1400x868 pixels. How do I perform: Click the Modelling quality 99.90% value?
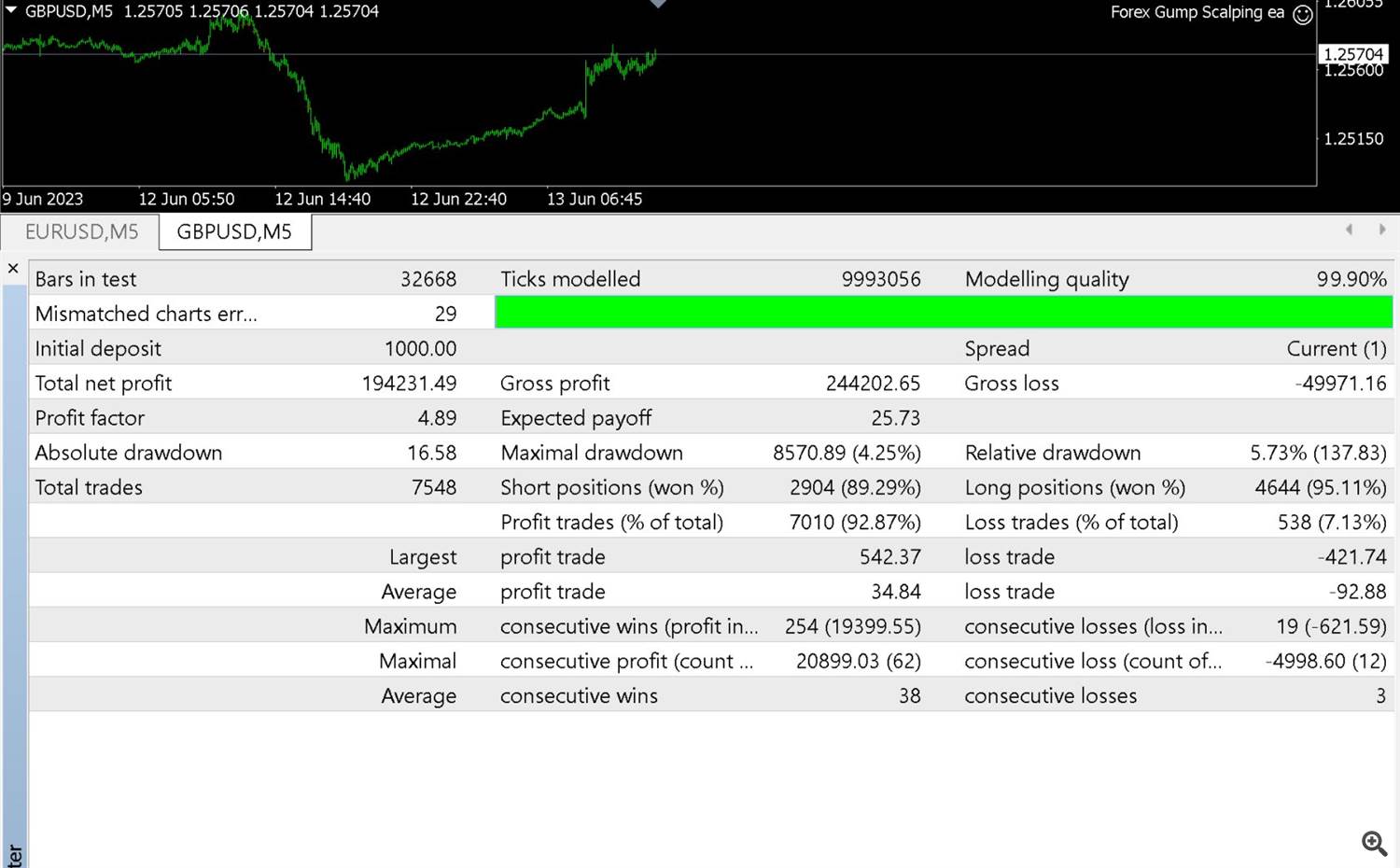click(1351, 279)
